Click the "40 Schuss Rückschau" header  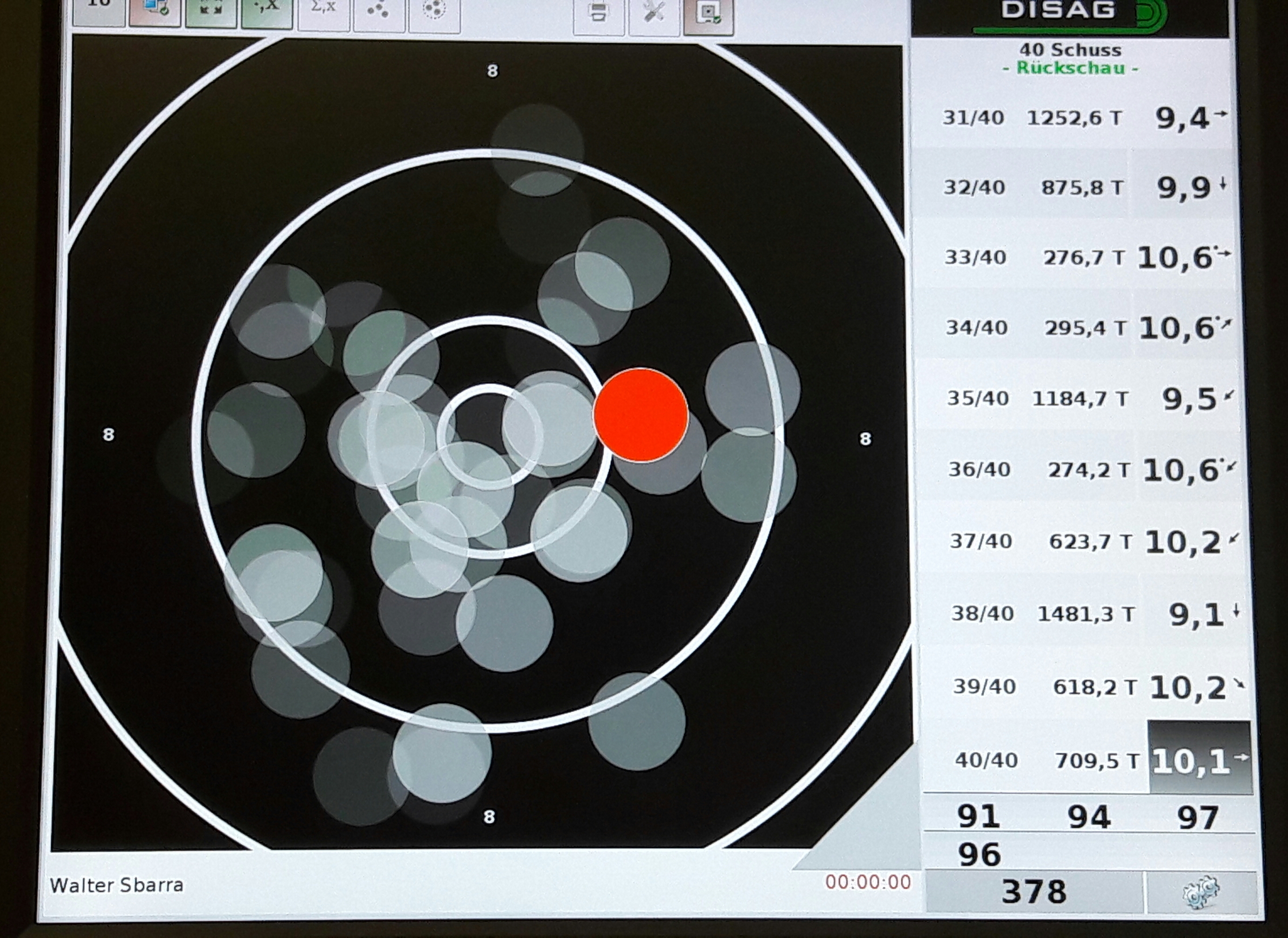[x=1071, y=59]
